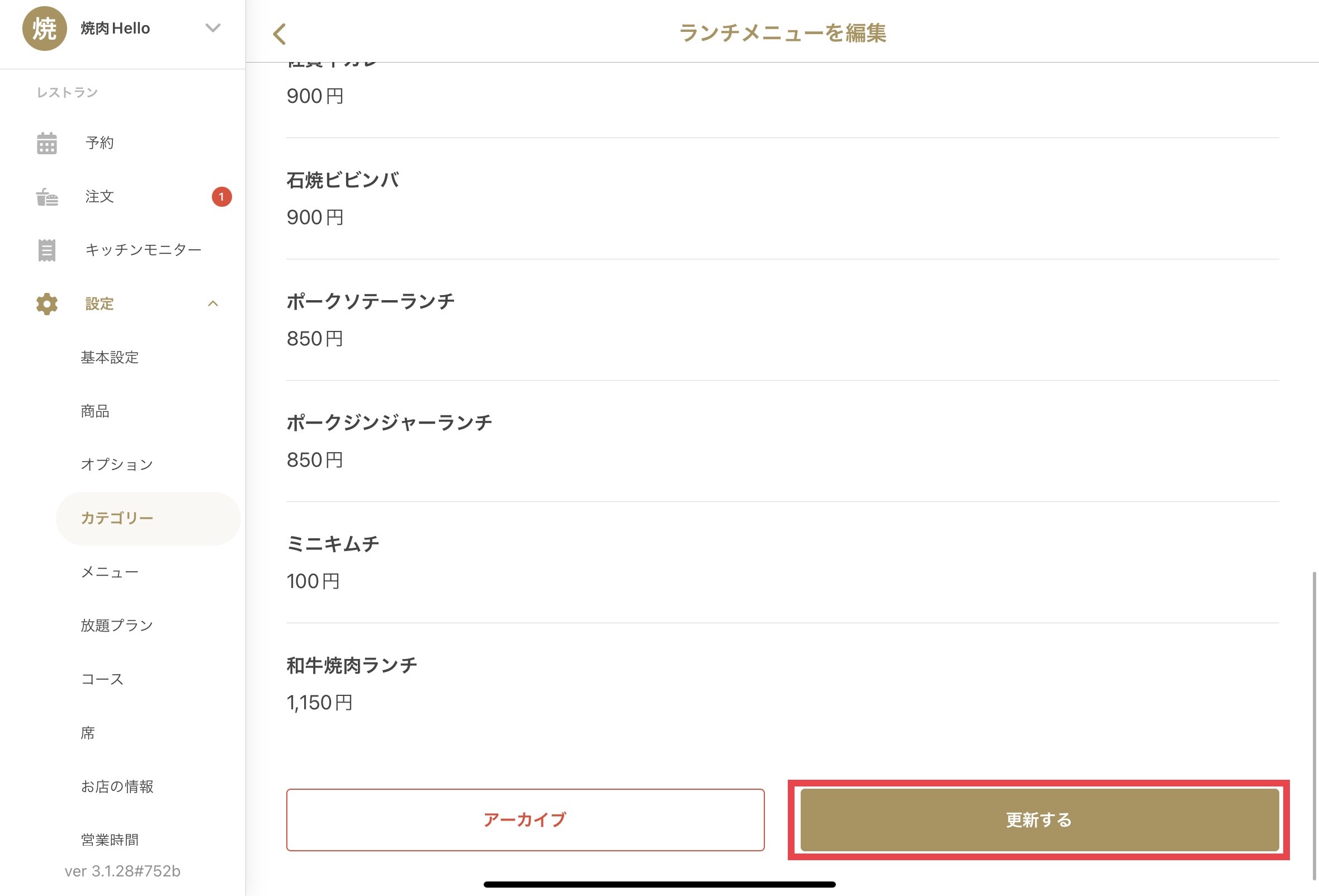The width and height of the screenshot is (1319, 896).
Task: Go to the 商品 settings page
Action: [x=95, y=411]
